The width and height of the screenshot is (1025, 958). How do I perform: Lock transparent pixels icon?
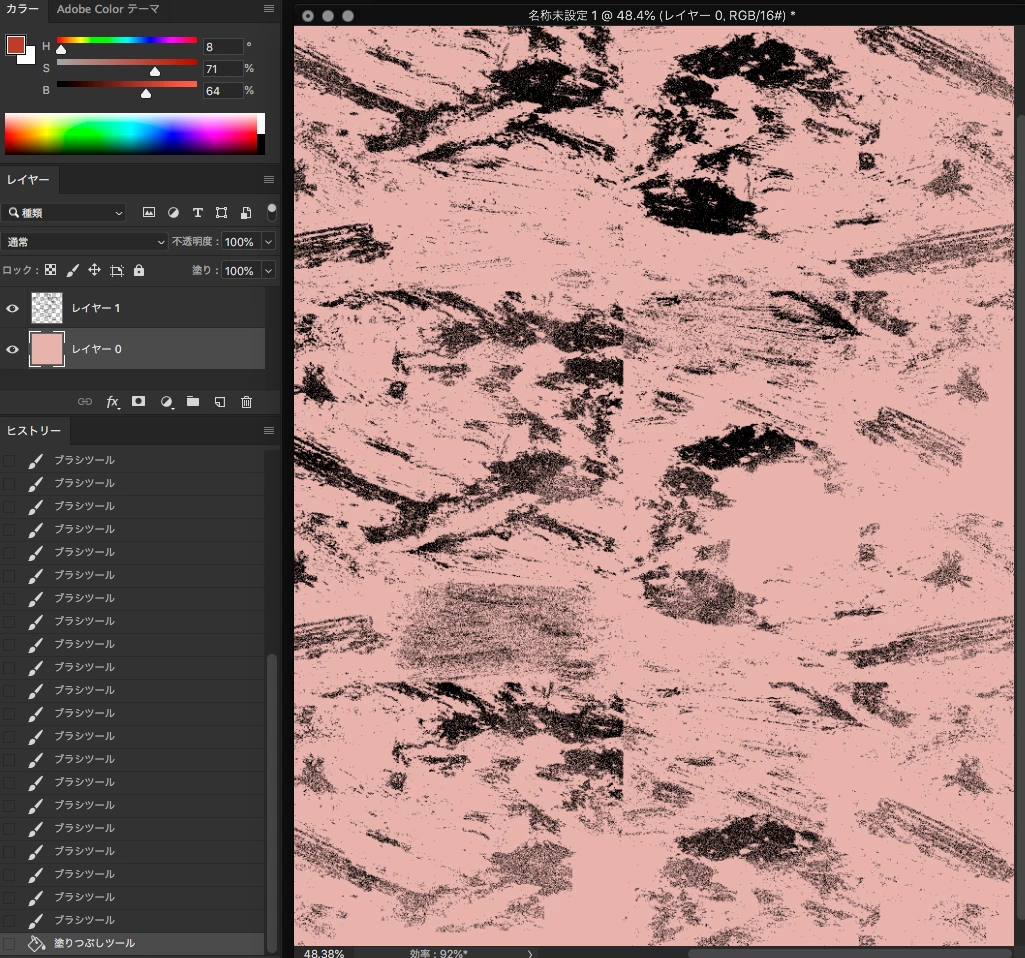pos(50,270)
